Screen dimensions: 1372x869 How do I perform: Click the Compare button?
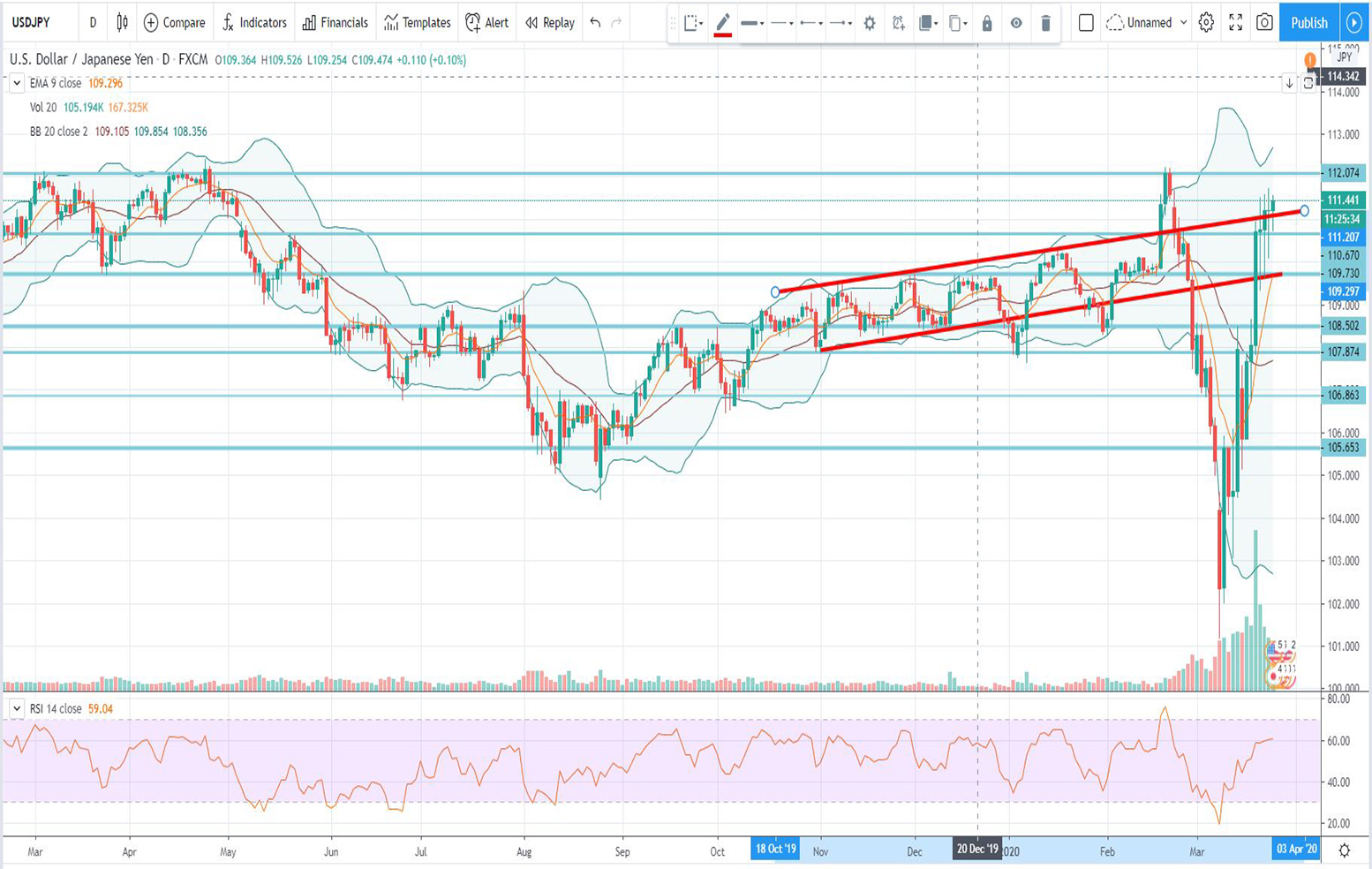pyautogui.click(x=174, y=23)
